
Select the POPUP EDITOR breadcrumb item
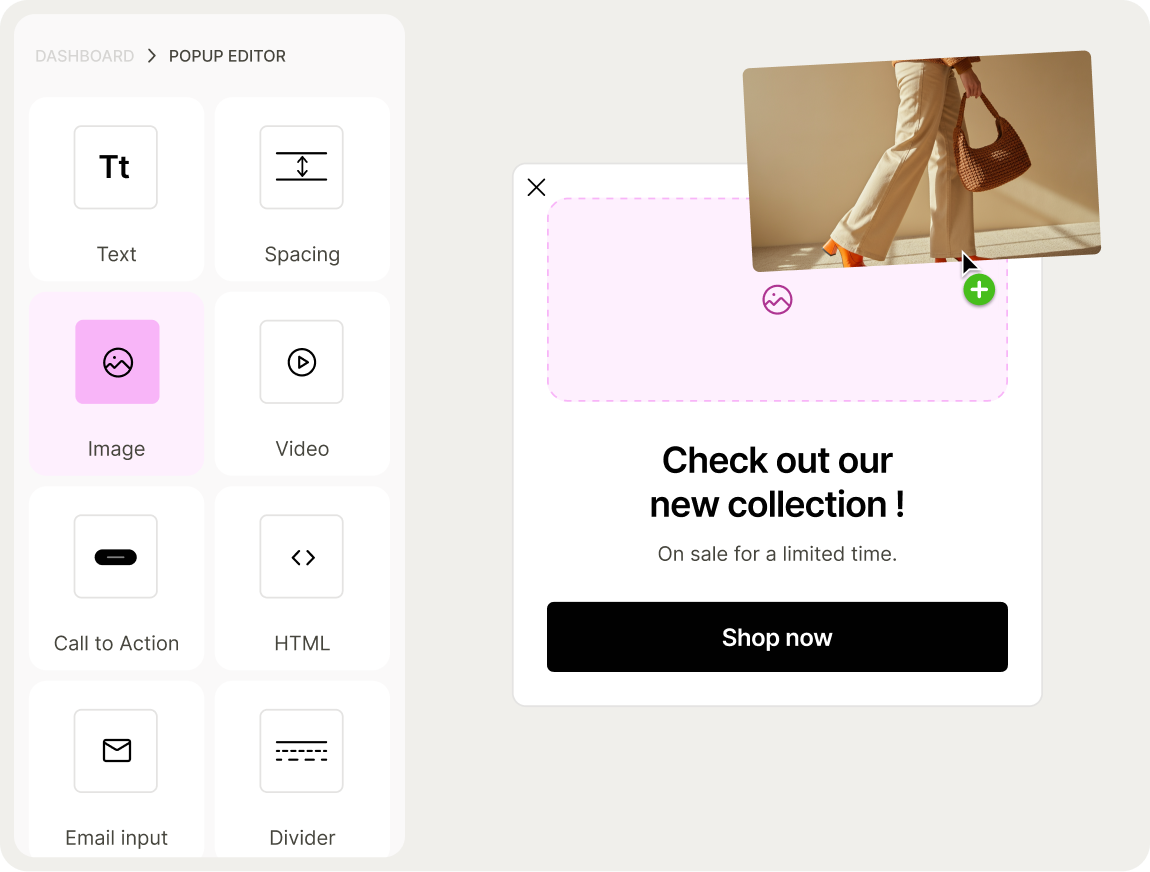click(227, 56)
